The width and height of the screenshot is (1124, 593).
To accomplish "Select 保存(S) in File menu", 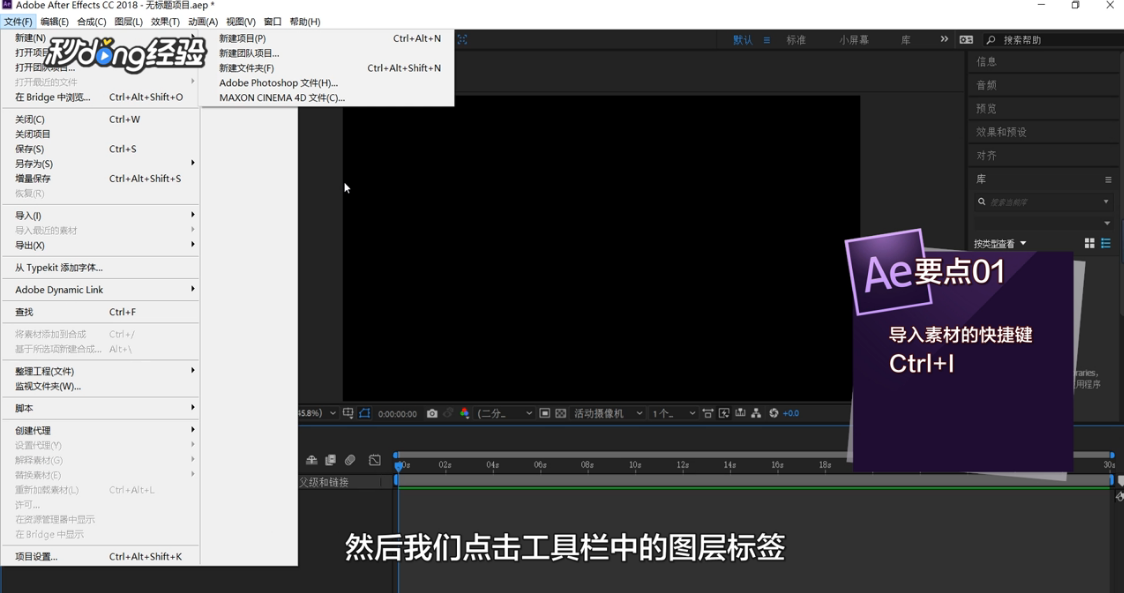I will pyautogui.click(x=101, y=149).
